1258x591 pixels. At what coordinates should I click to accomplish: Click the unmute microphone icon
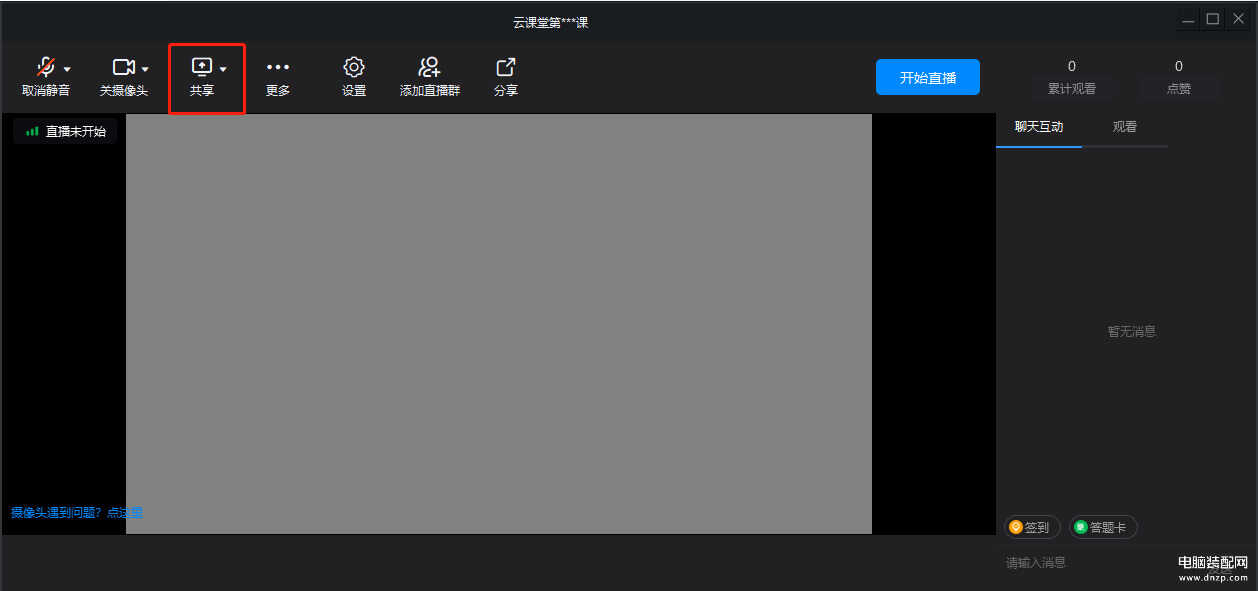point(45,67)
